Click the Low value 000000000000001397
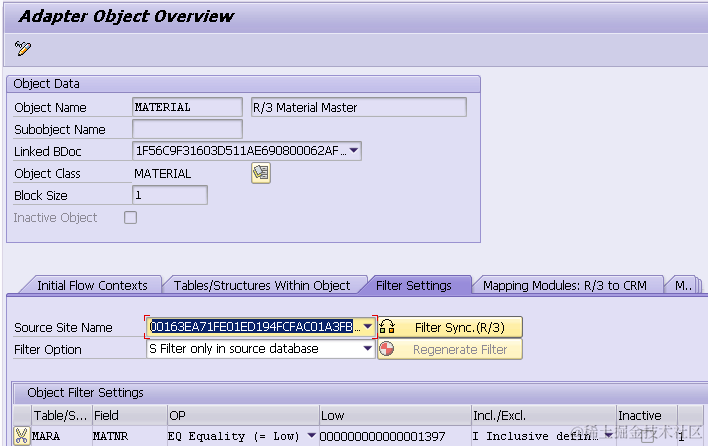This screenshot has width=708, height=446. [382, 437]
